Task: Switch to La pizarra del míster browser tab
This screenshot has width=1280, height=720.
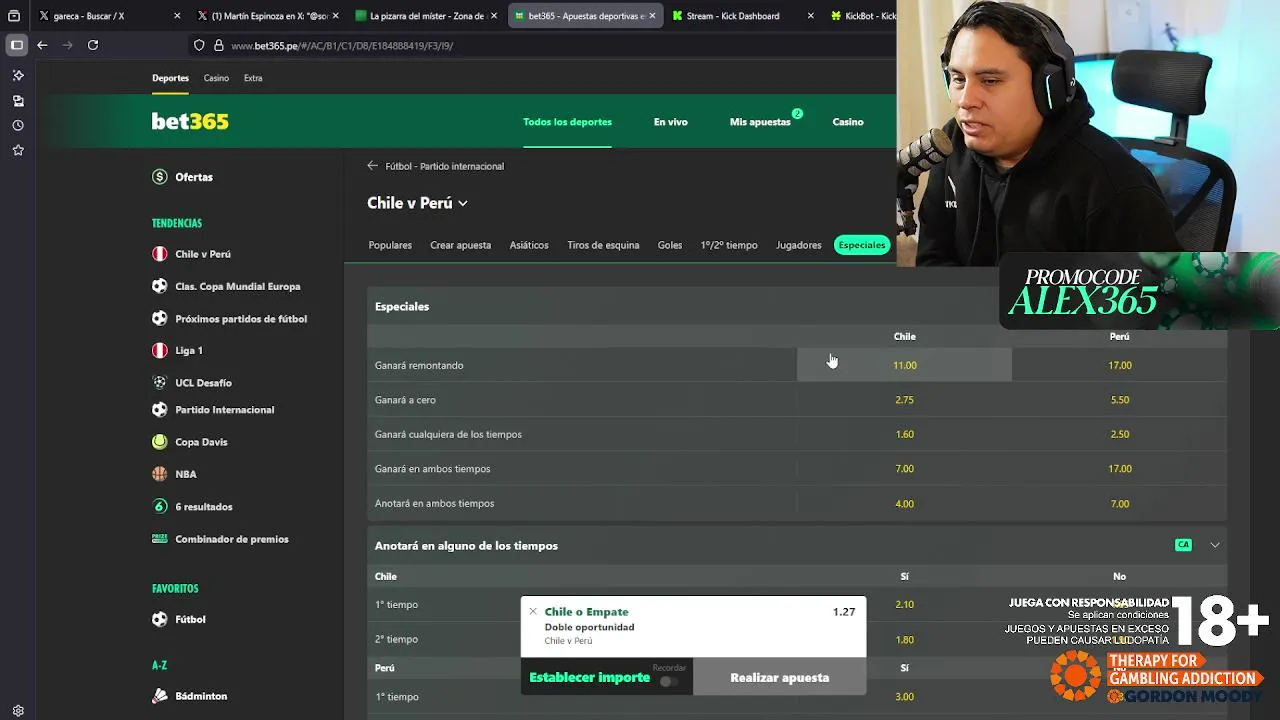Action: point(427,16)
